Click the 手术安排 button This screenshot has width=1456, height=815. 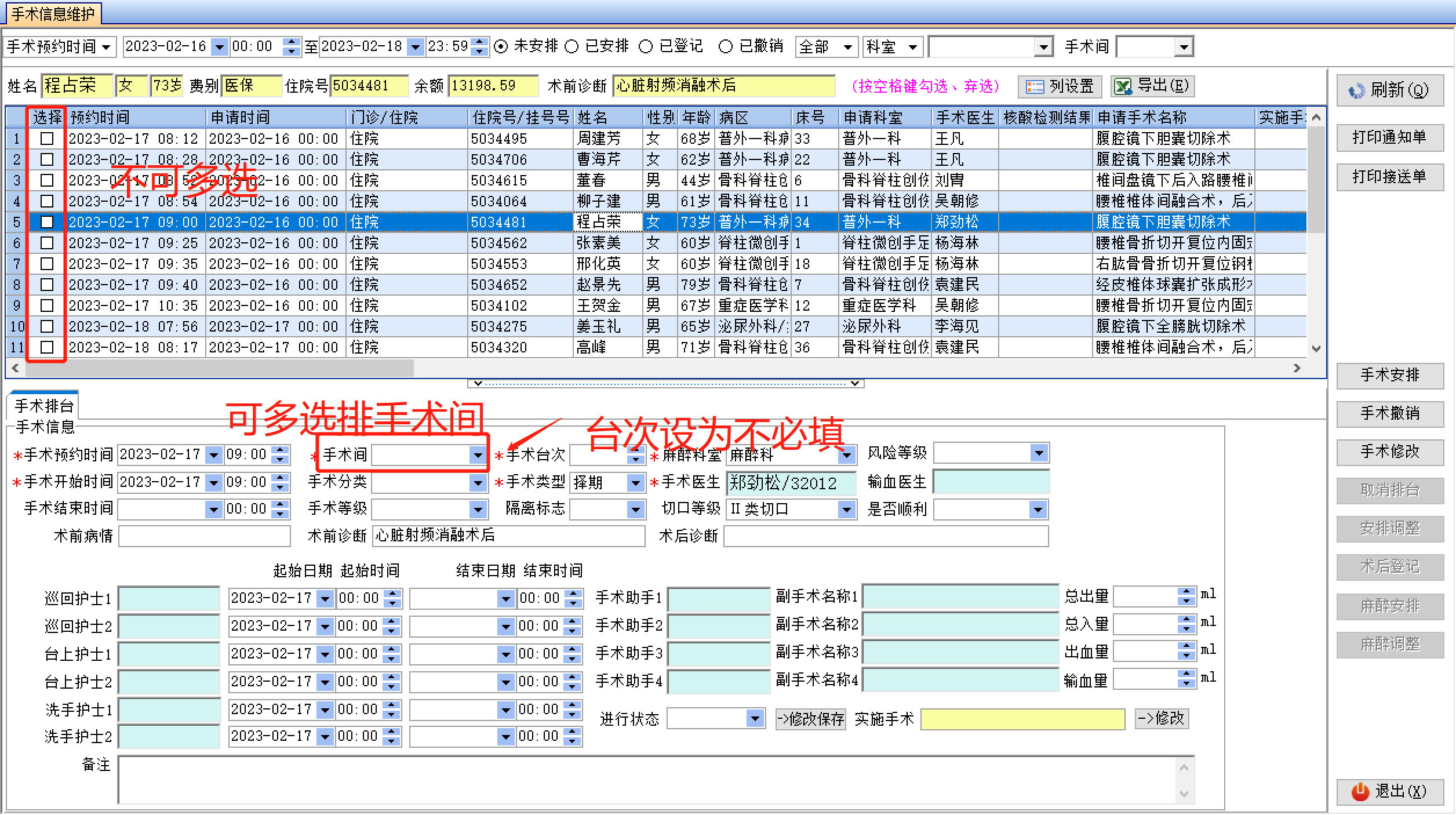[x=1389, y=375]
